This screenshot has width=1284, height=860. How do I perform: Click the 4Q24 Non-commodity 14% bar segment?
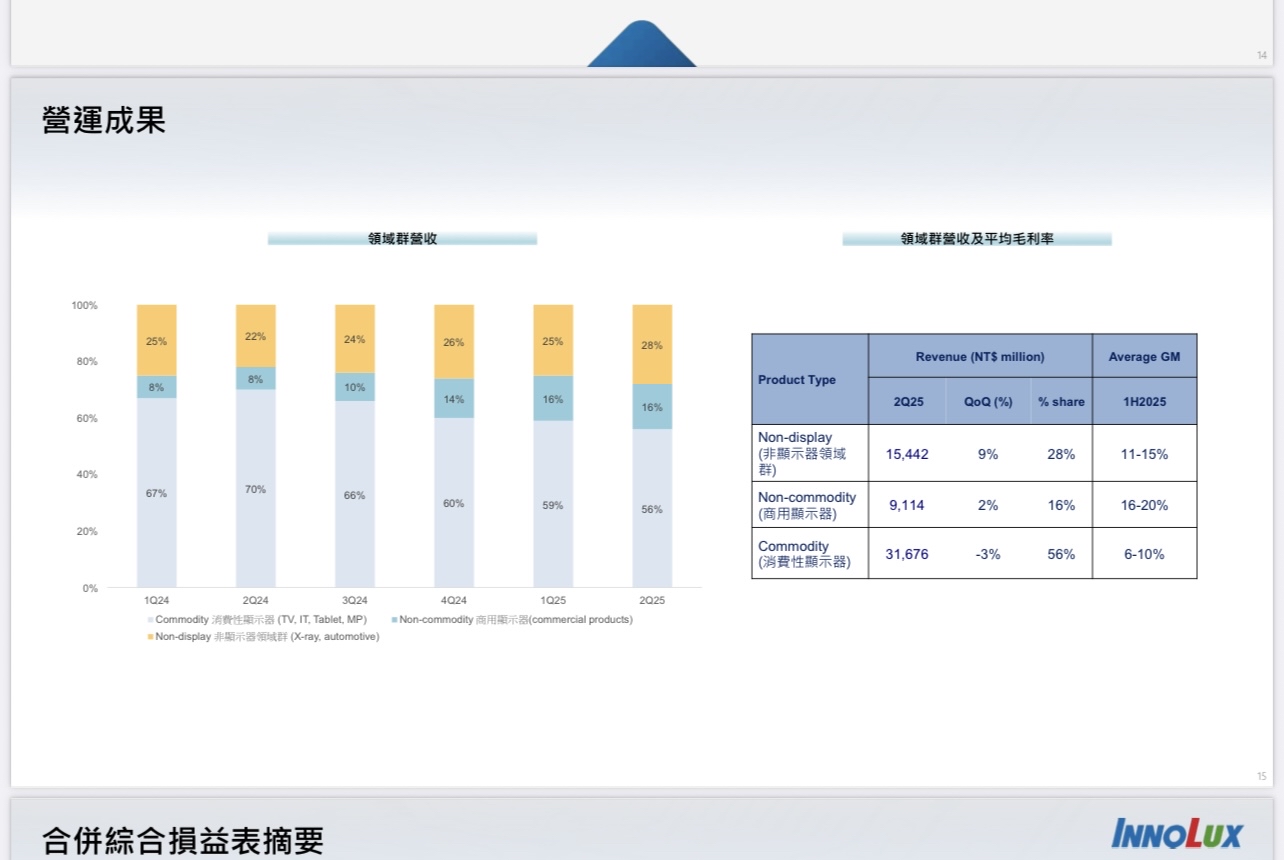click(x=453, y=399)
